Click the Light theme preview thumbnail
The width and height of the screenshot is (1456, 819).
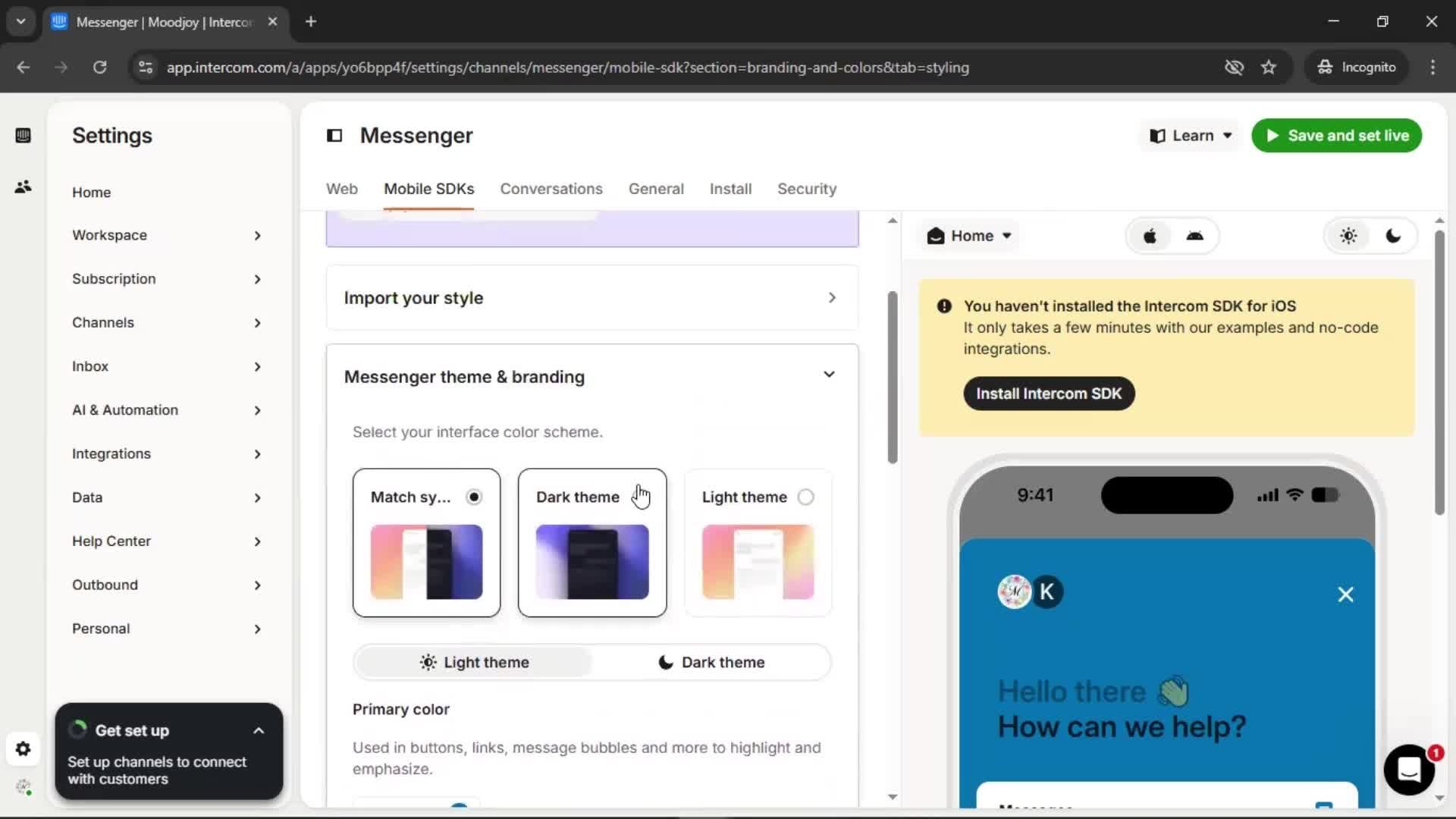click(x=758, y=562)
